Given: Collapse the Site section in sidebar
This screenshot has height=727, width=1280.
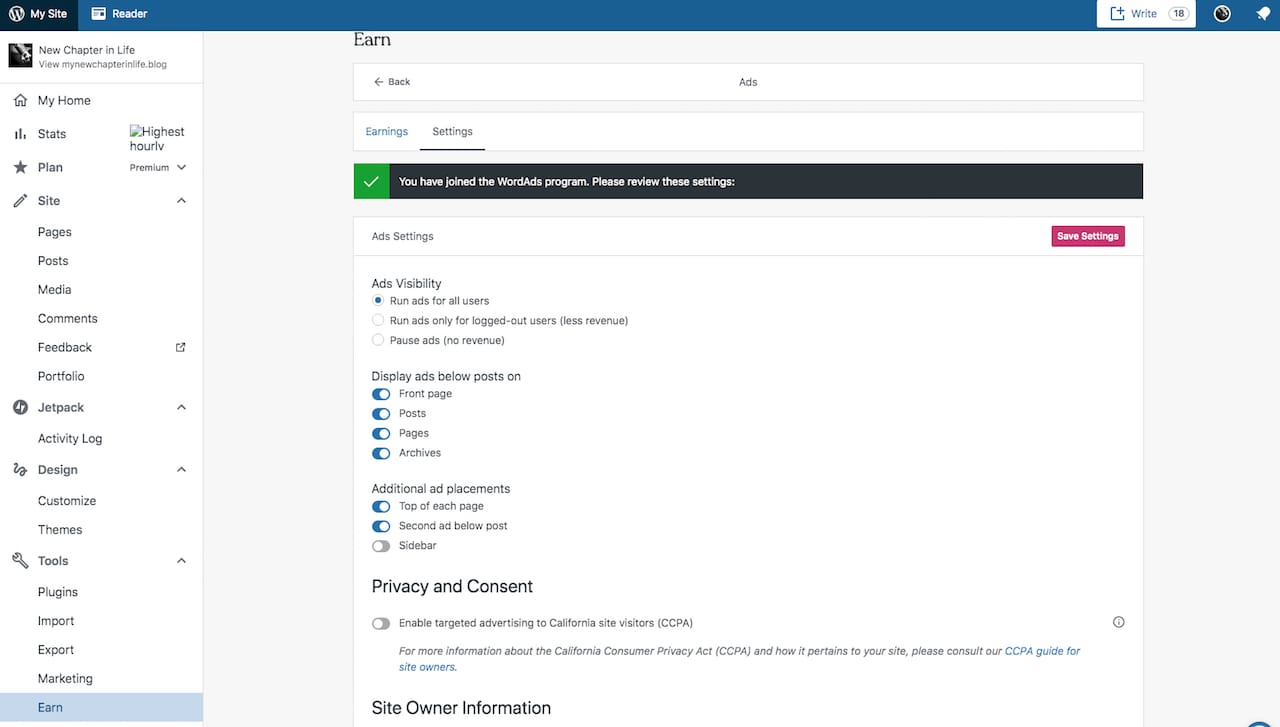Looking at the screenshot, I should tap(181, 201).
